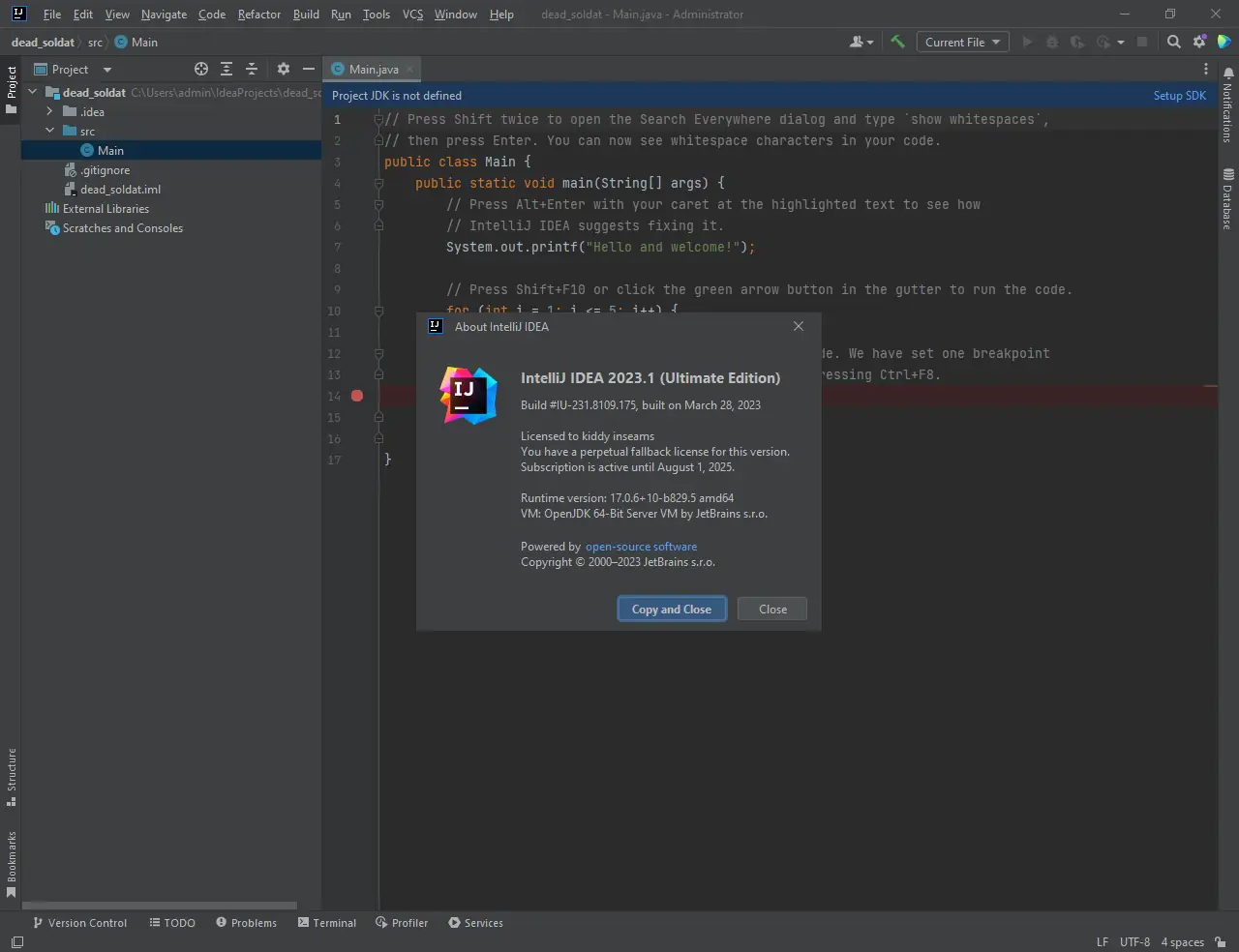Click the tool window quick access icon in status bar
This screenshot has width=1239, height=952.
16,942
